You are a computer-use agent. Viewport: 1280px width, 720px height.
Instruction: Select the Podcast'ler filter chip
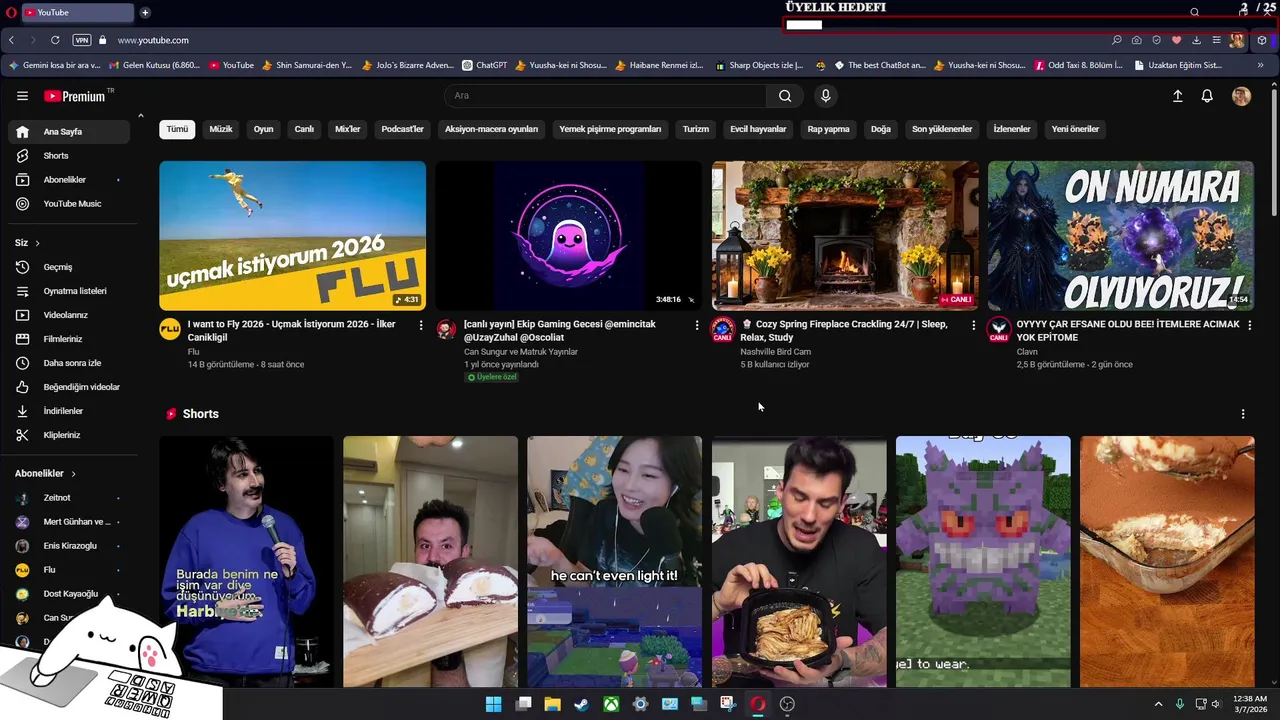(x=402, y=129)
